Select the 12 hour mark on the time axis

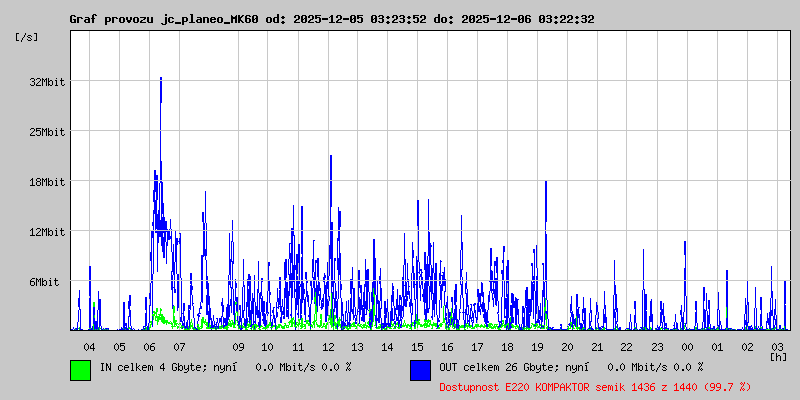pos(328,346)
